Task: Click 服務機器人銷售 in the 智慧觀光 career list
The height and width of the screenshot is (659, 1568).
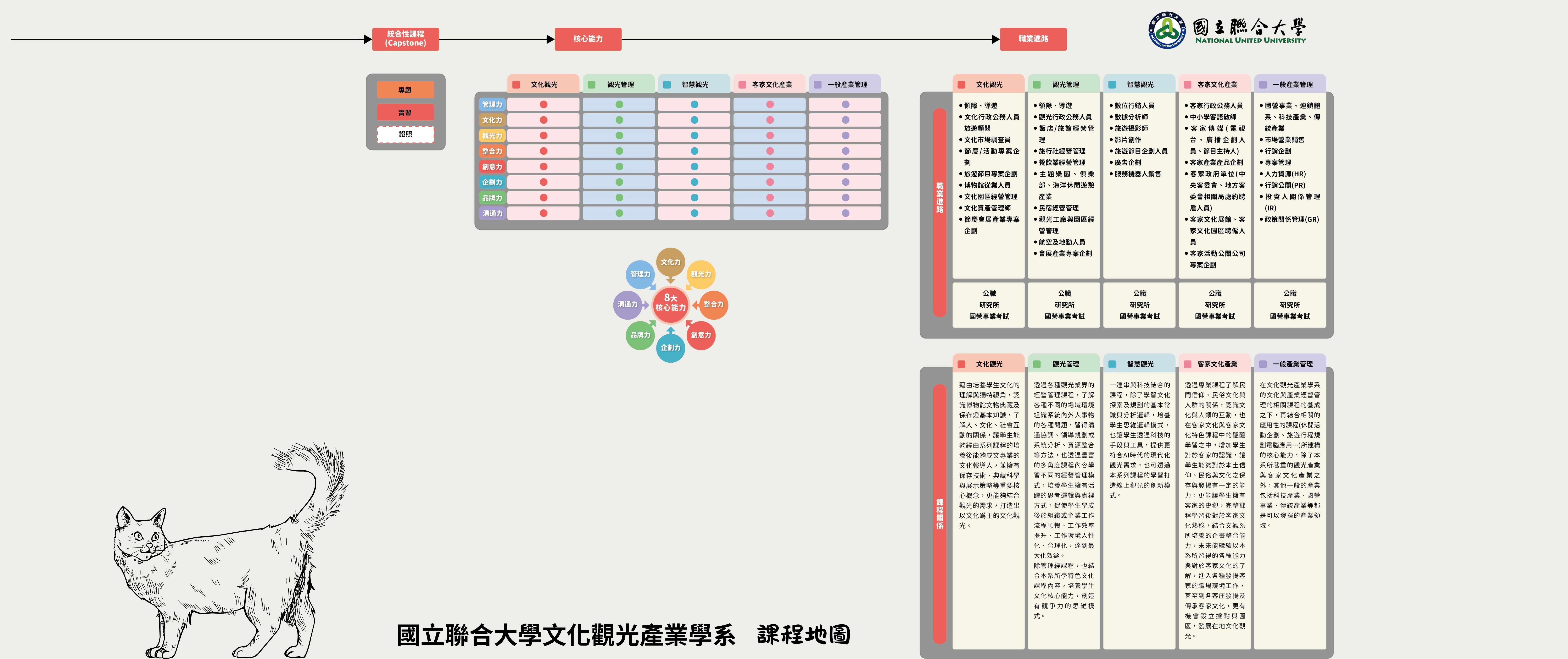Action: click(1138, 174)
